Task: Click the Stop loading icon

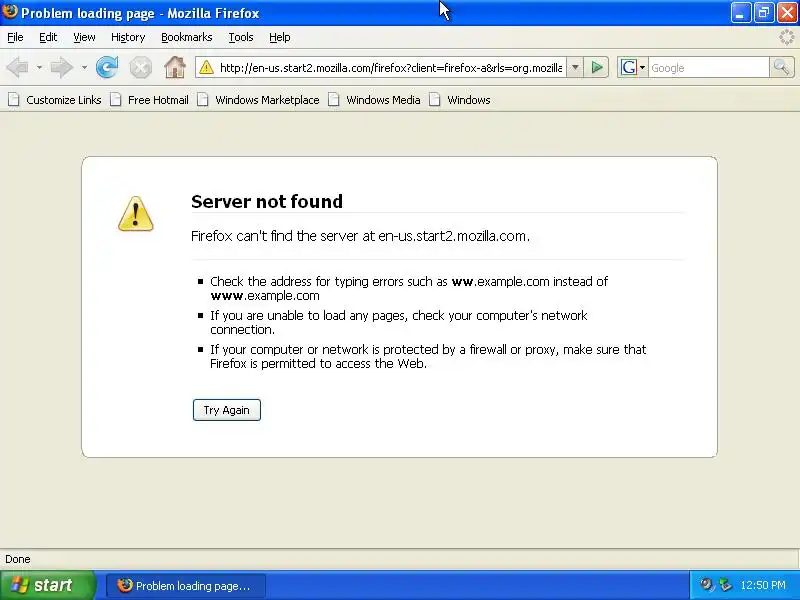Action: pos(140,67)
